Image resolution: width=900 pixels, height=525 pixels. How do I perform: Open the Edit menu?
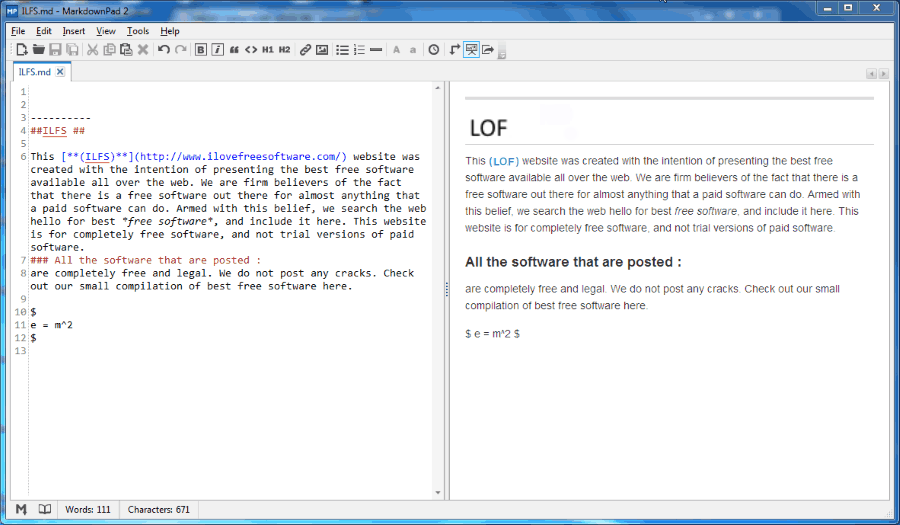point(44,31)
